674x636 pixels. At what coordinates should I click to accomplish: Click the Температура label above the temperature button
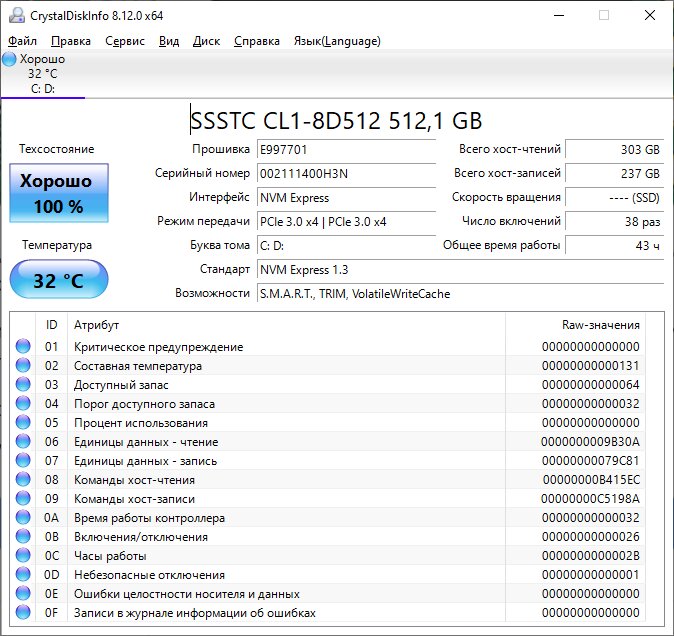click(x=57, y=245)
